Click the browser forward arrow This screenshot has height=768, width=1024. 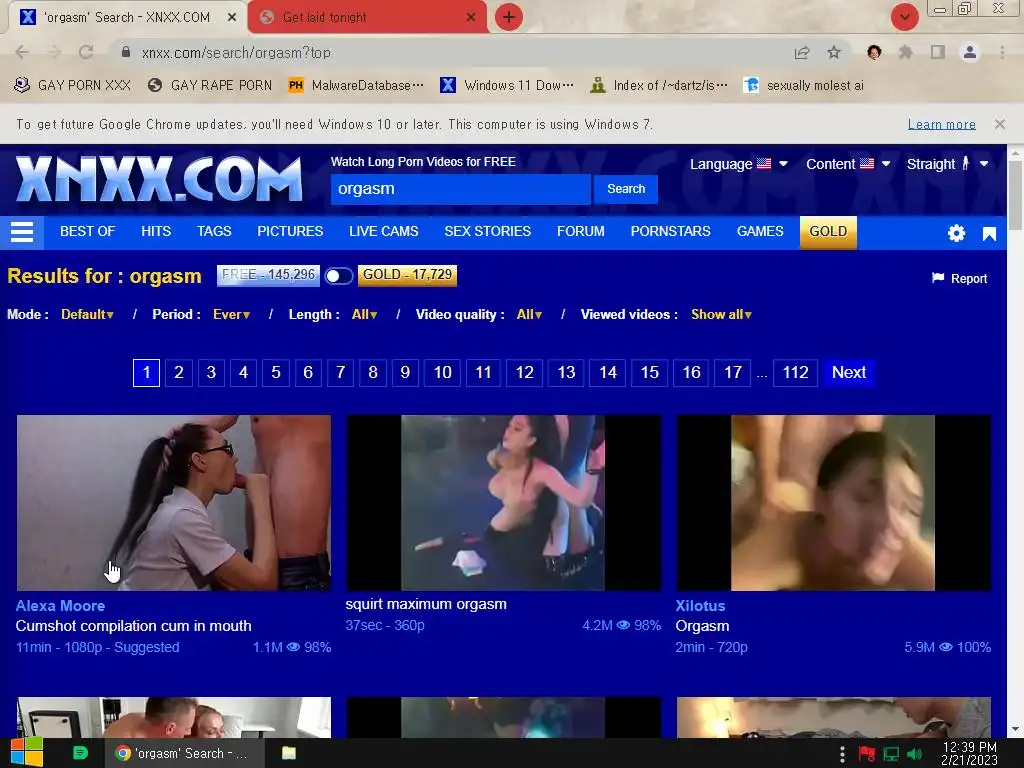point(54,52)
